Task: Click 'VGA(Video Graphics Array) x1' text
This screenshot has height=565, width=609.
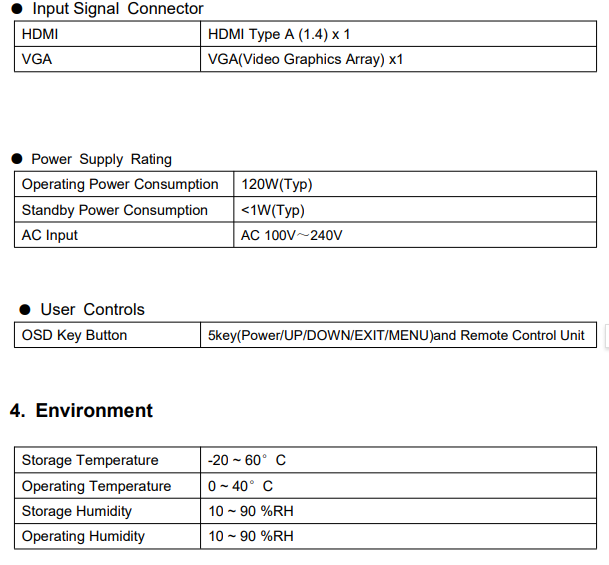Action: tap(305, 59)
